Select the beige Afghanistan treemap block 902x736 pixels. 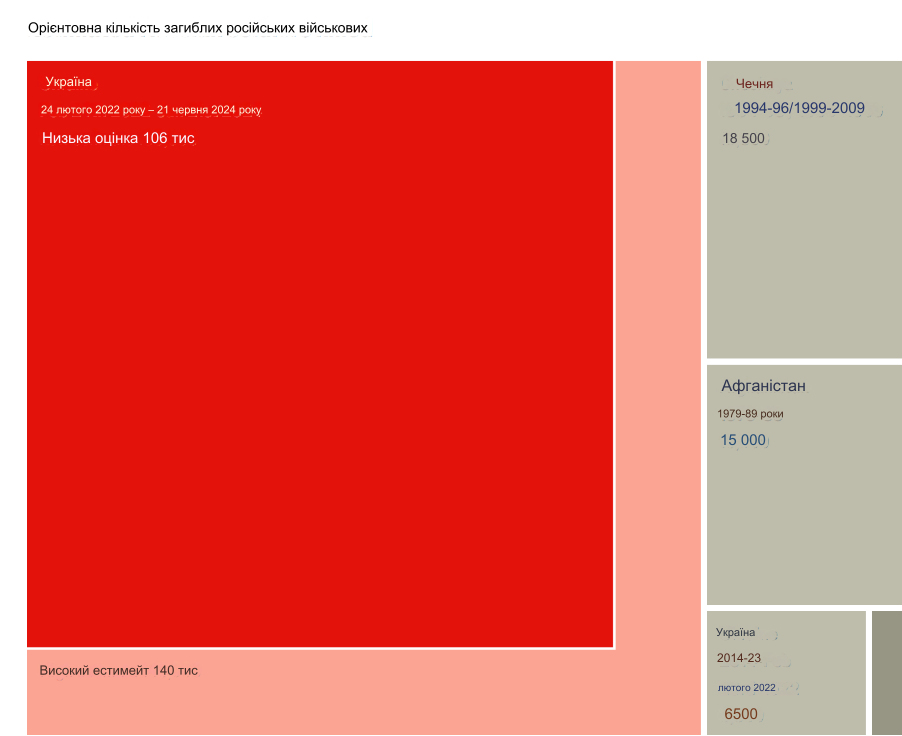(804, 520)
